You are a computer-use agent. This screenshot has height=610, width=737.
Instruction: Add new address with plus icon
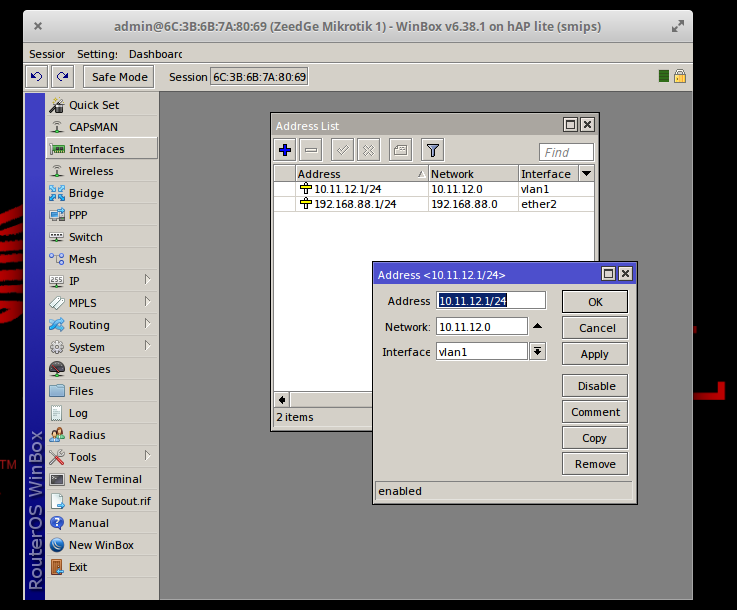click(285, 150)
